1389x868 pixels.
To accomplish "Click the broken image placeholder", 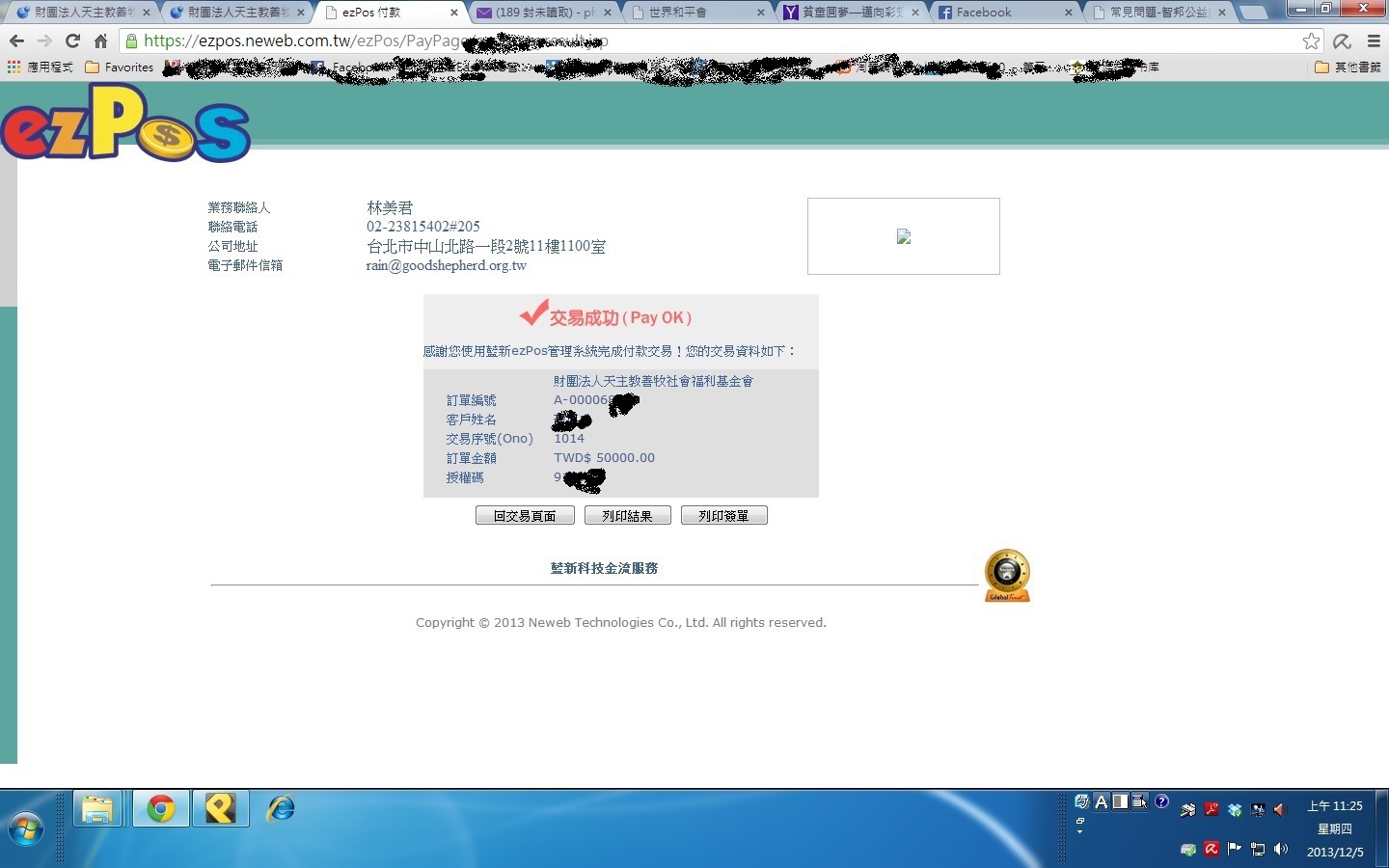I will [904, 236].
